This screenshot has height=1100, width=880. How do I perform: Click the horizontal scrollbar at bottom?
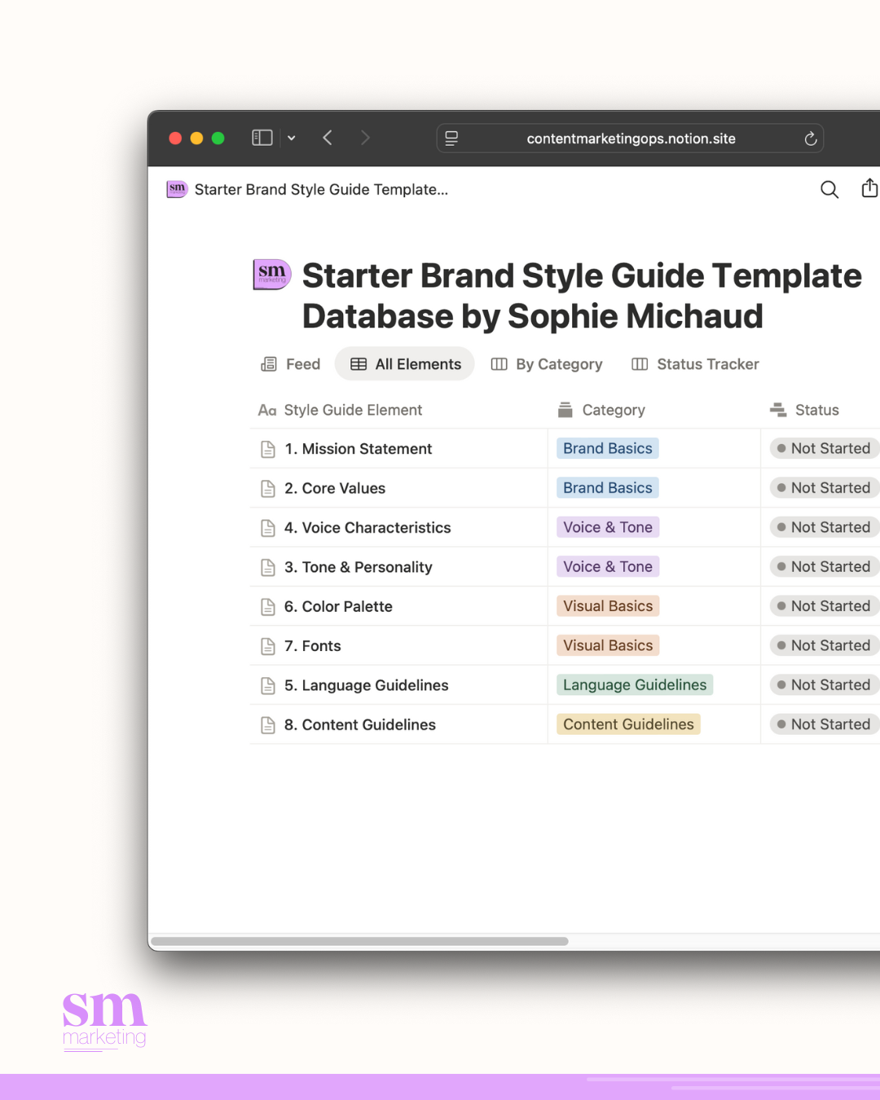[x=360, y=941]
